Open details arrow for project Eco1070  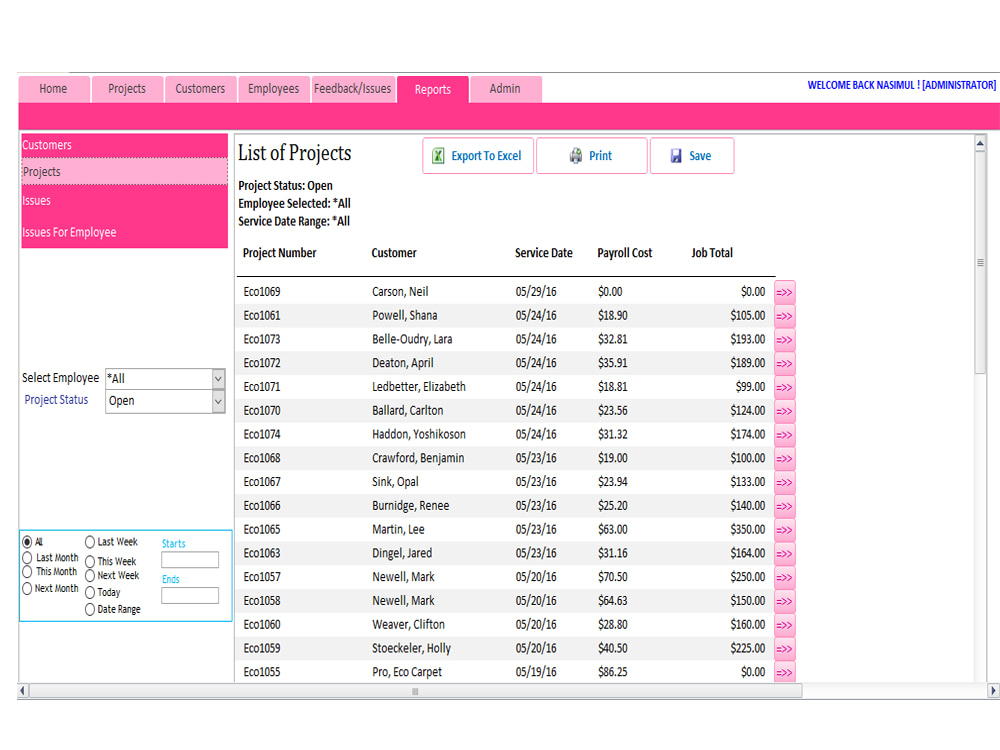[784, 411]
